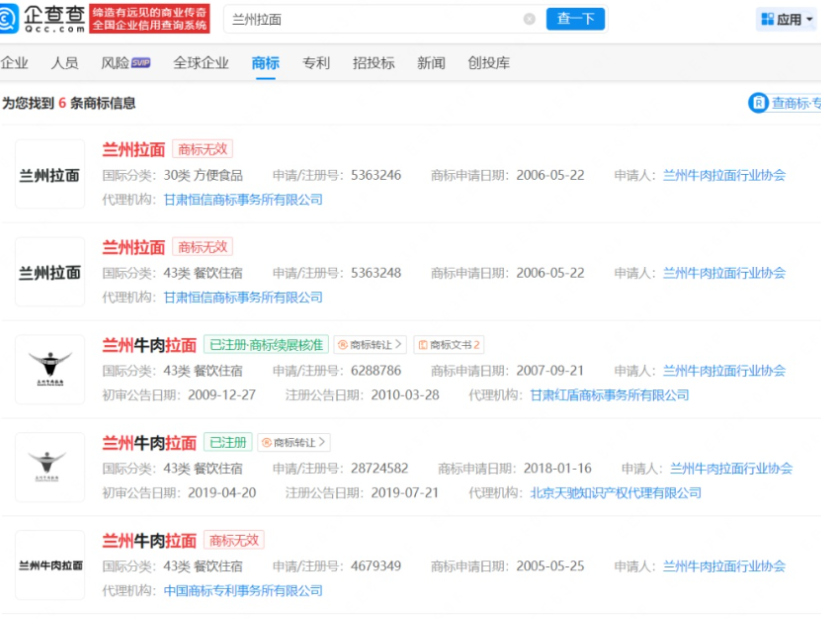This screenshot has height=619, width=821.
Task: Select registration number 5363246
Action: pyautogui.click(x=376, y=175)
